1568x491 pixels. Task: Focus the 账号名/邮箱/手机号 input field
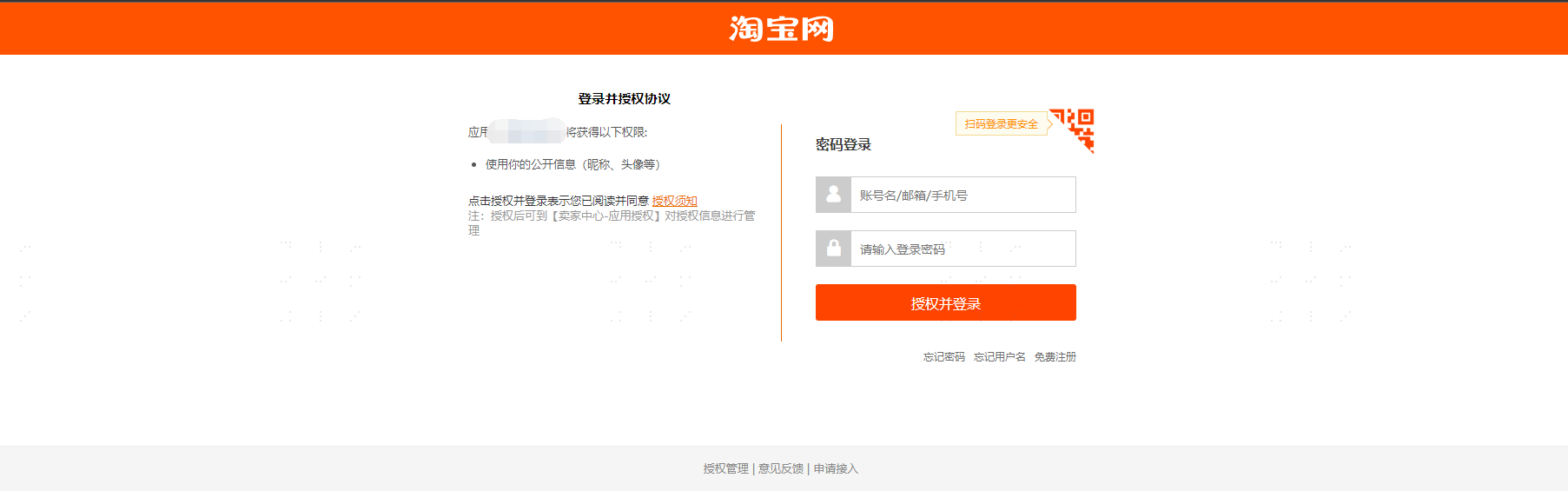[x=963, y=196]
